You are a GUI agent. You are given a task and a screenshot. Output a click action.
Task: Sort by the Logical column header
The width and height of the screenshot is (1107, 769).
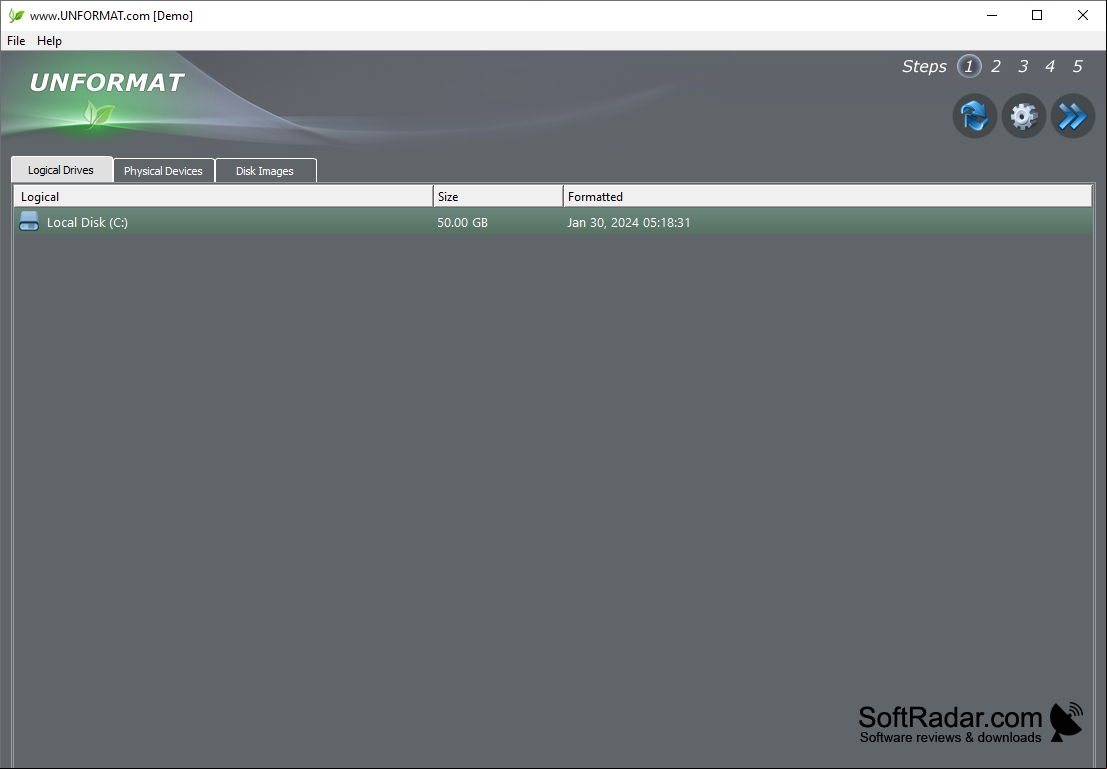223,196
